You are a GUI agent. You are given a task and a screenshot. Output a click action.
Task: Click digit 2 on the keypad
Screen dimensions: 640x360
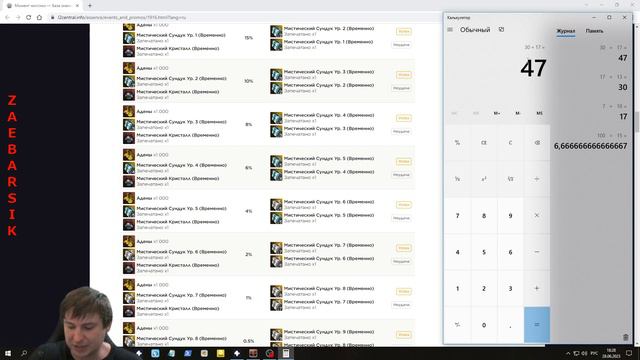(484, 288)
